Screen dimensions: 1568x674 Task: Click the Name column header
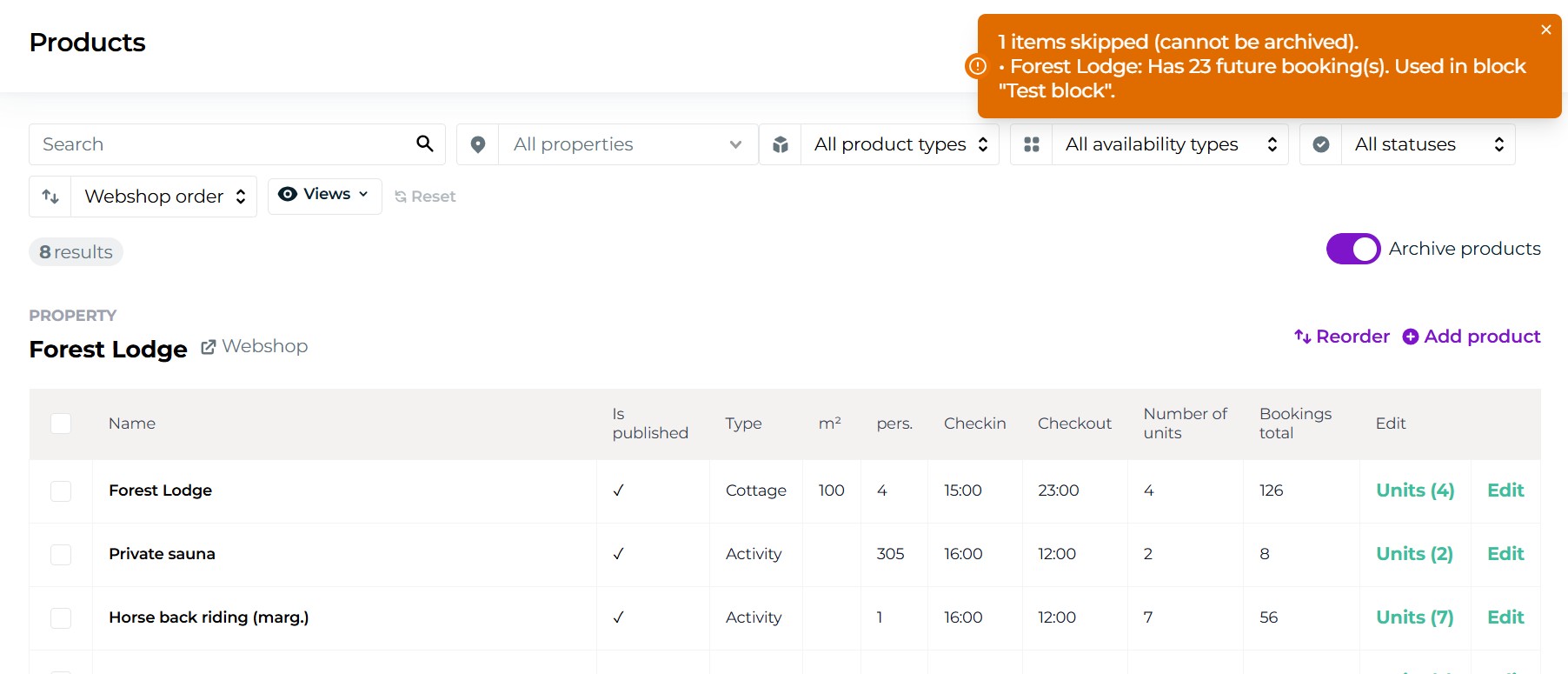(132, 424)
